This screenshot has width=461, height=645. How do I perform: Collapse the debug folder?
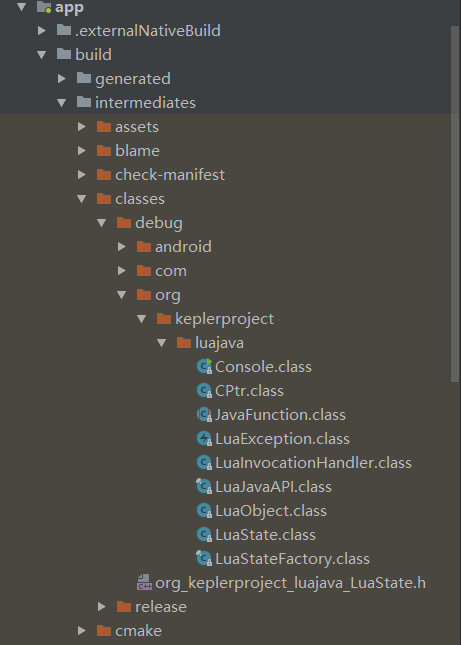tap(102, 223)
